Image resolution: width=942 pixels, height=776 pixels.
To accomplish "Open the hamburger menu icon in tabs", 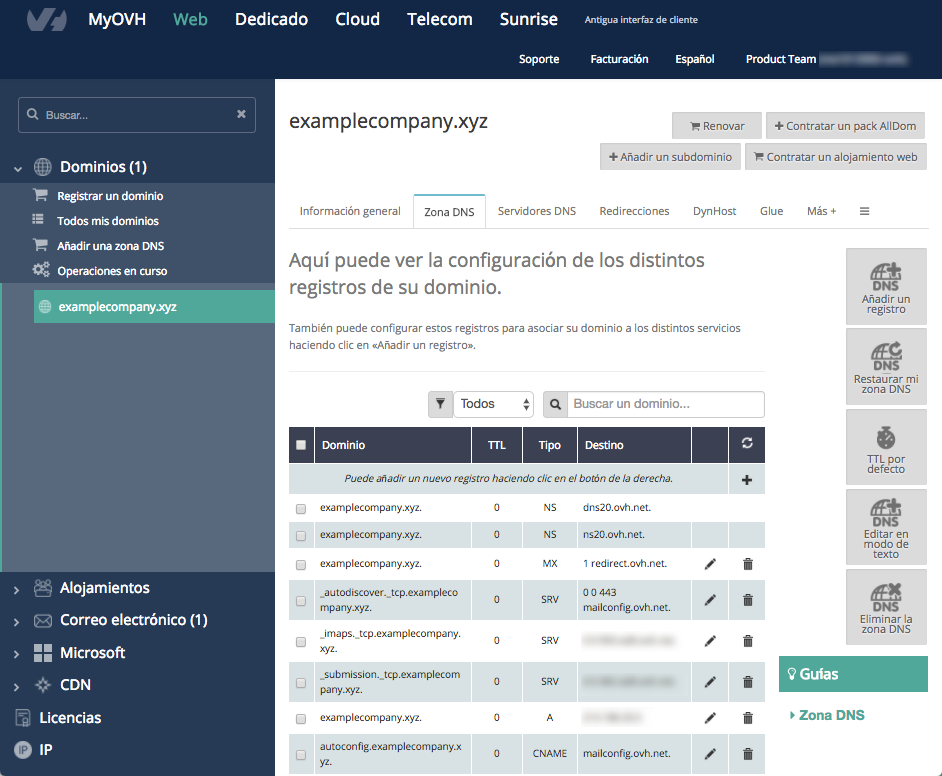I will [x=865, y=211].
